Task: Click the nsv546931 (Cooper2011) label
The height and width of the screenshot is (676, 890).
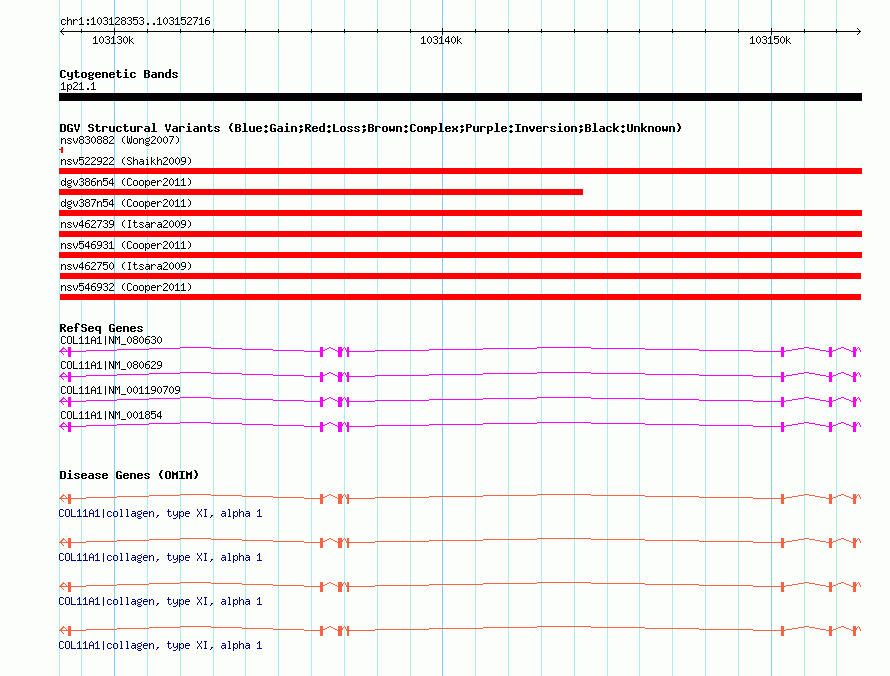Action: coord(126,245)
